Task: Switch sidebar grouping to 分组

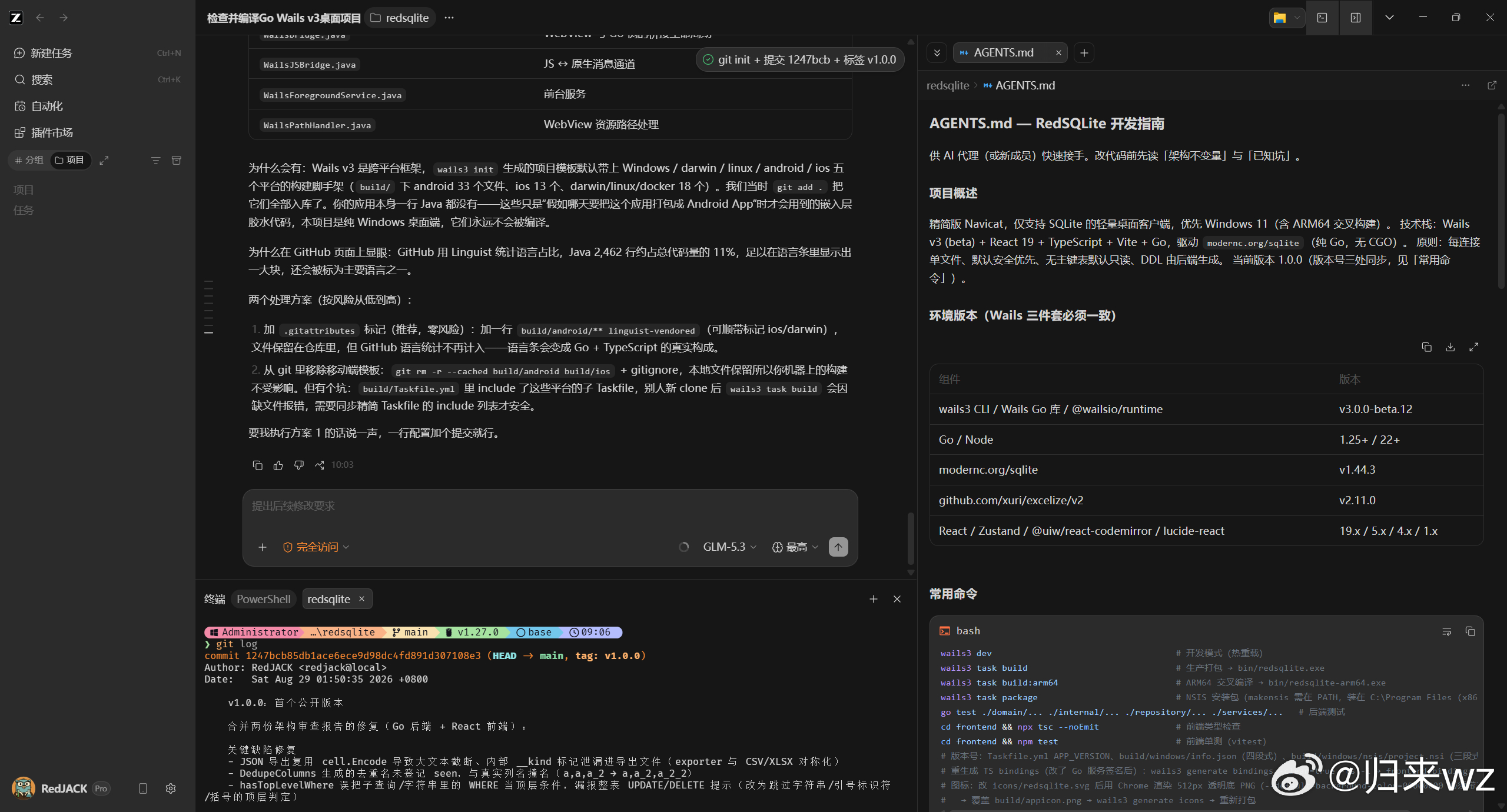Action: tap(29, 160)
